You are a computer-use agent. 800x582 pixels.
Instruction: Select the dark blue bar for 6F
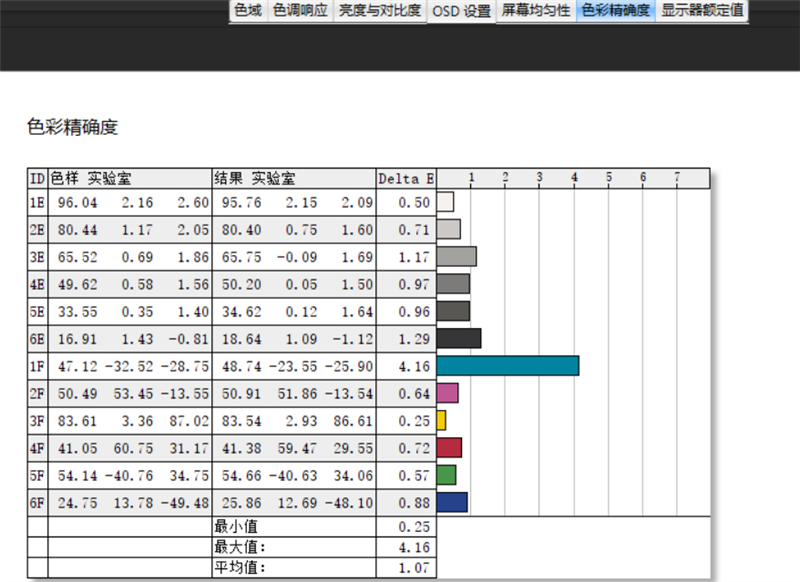click(452, 501)
